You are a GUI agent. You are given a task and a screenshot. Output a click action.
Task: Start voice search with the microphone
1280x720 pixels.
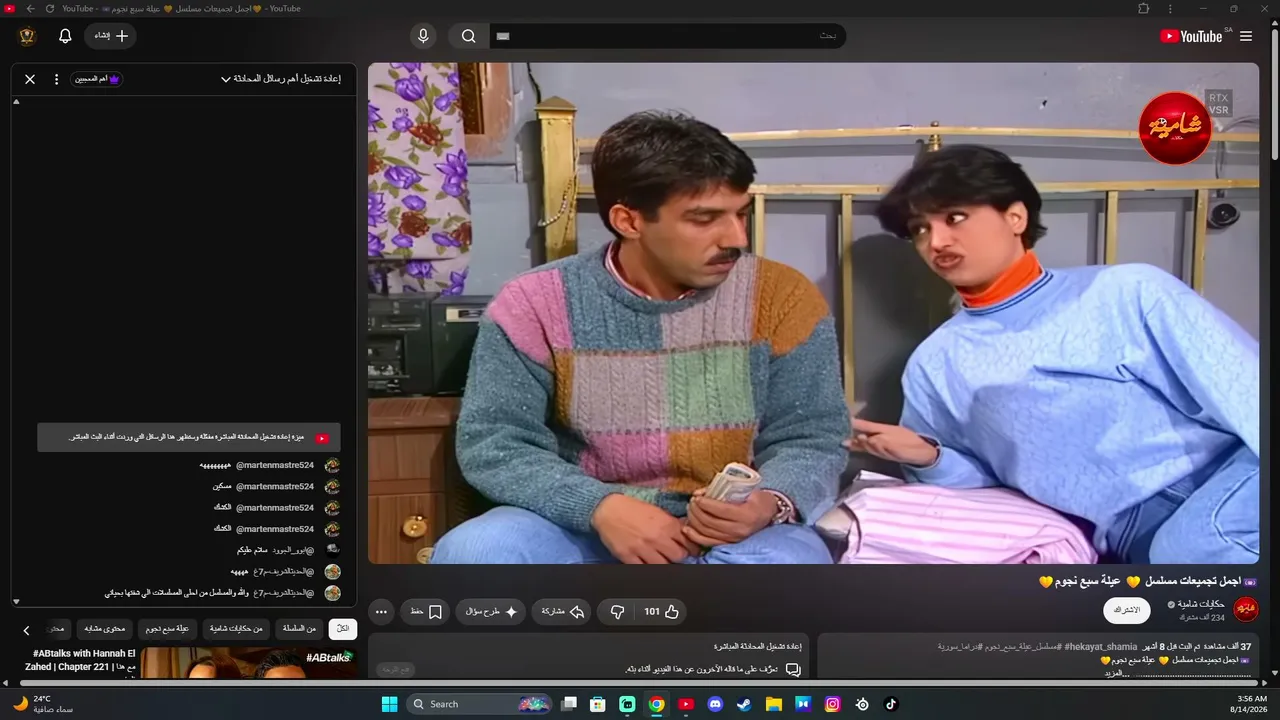[x=423, y=36]
